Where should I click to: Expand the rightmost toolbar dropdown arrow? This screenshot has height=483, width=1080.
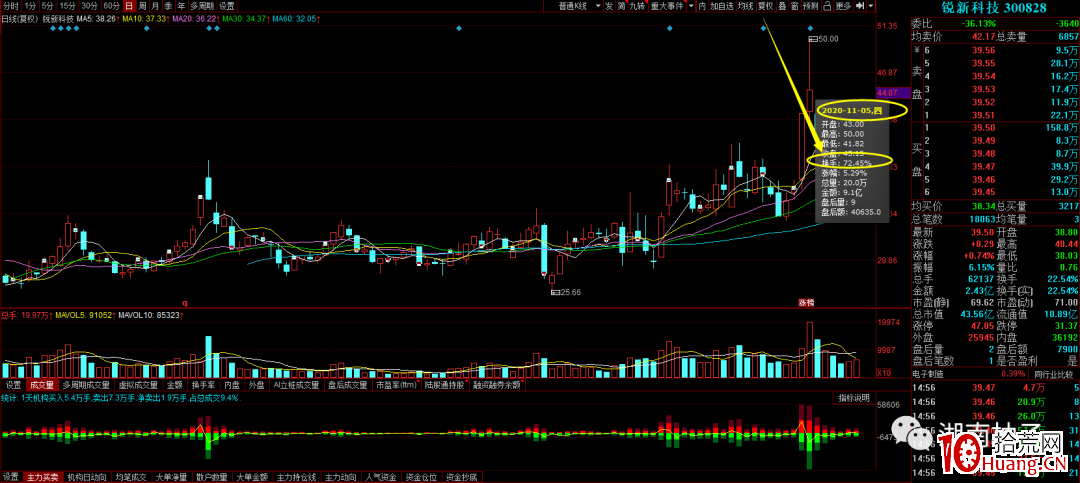tap(871, 6)
